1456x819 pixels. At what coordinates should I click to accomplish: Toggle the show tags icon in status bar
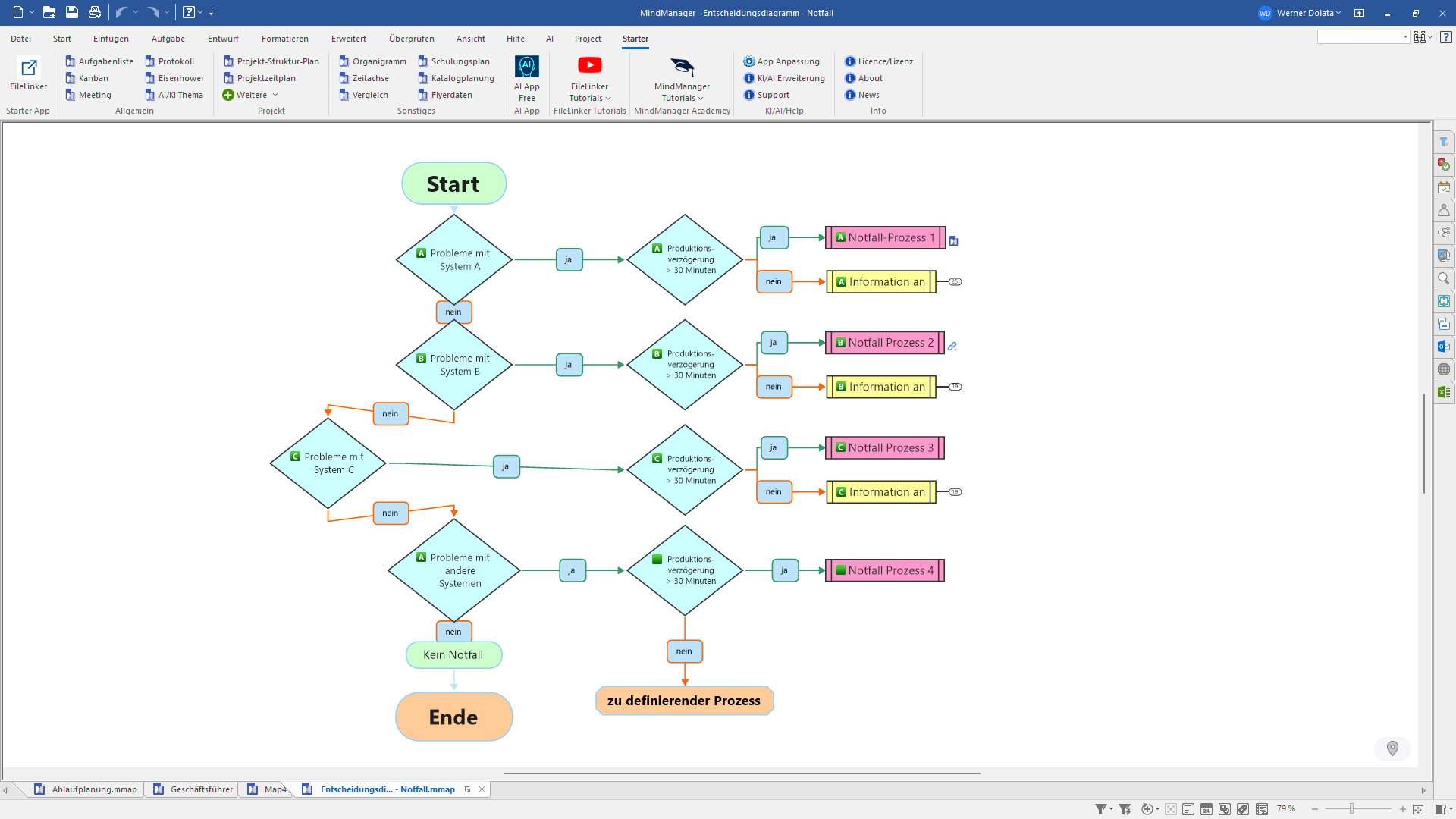pyautogui.click(x=1243, y=809)
